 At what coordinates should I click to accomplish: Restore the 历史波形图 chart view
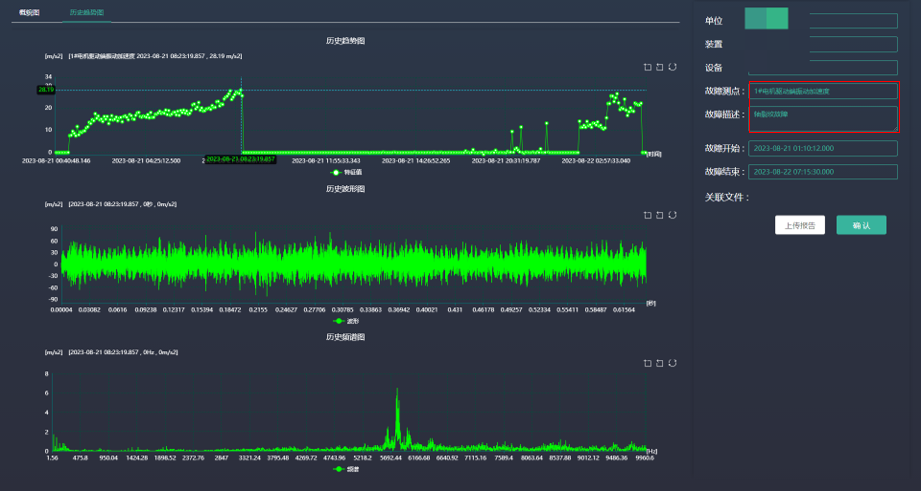point(673,215)
